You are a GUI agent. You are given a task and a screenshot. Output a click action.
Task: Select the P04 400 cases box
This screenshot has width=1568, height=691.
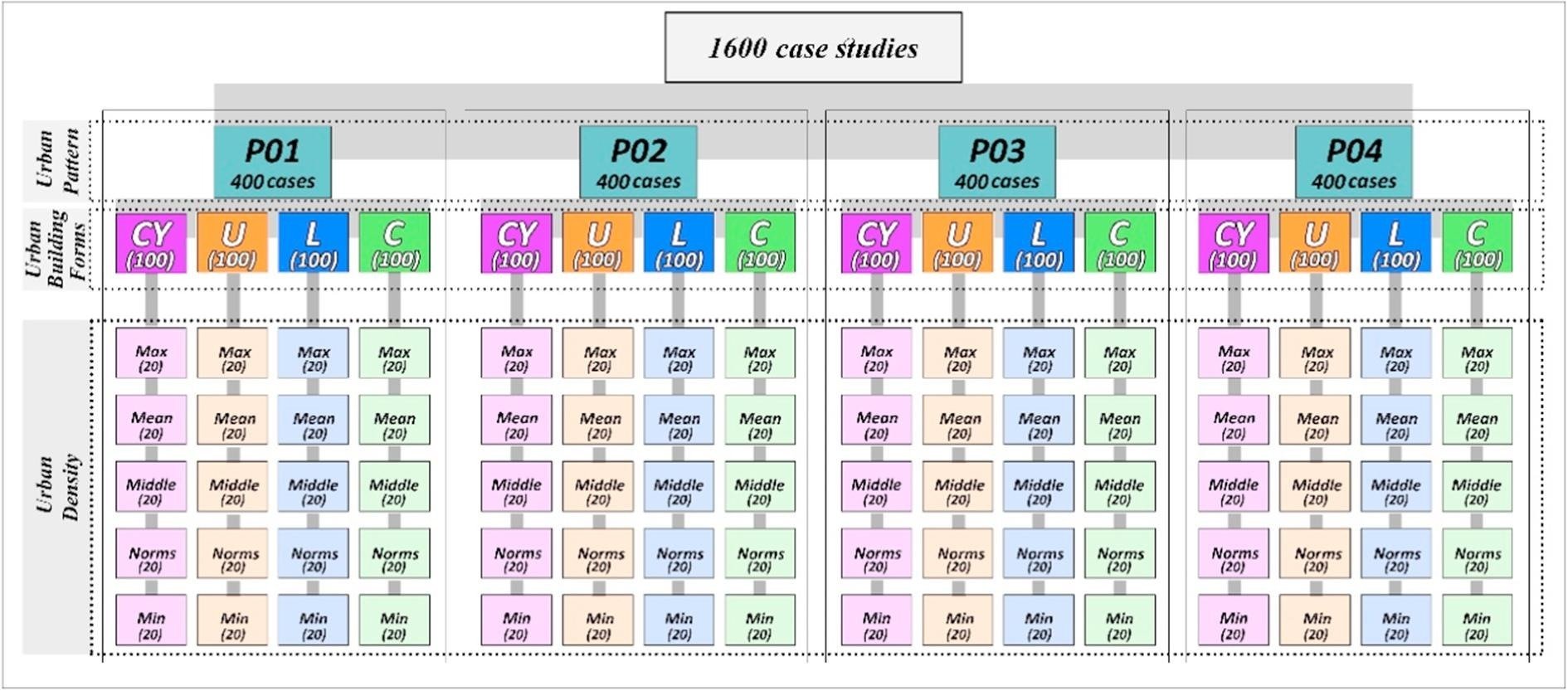click(x=1354, y=162)
